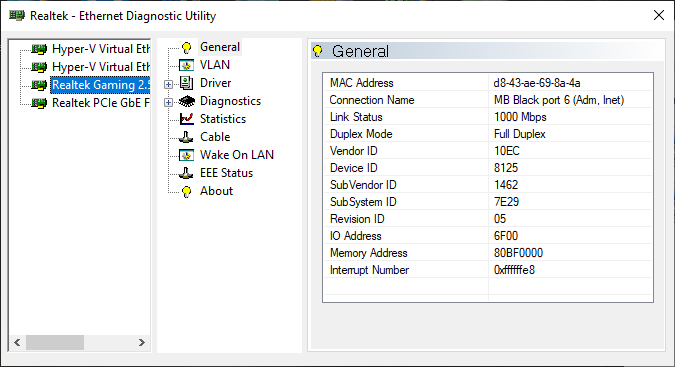Click the VLAN icon in the tree

pos(186,65)
